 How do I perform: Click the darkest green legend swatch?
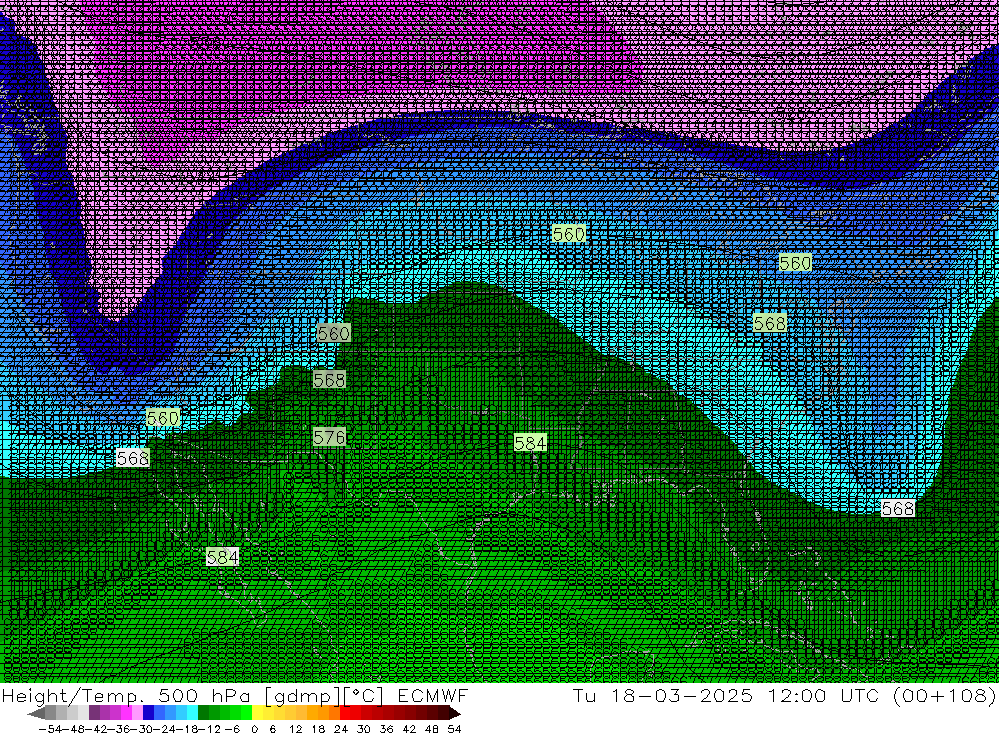[x=203, y=713]
